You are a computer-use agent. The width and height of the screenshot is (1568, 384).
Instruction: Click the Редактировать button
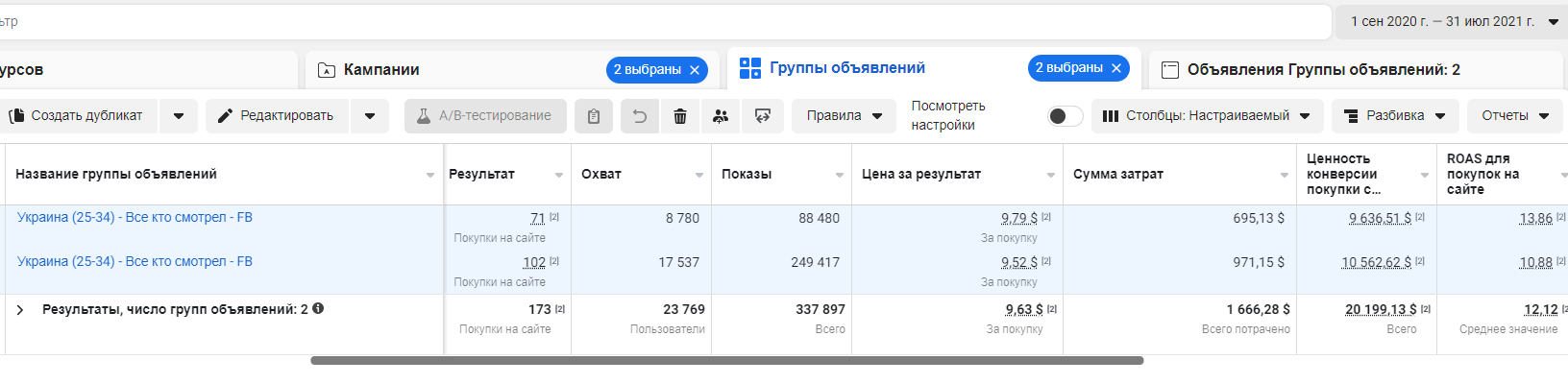pyautogui.click(x=277, y=116)
